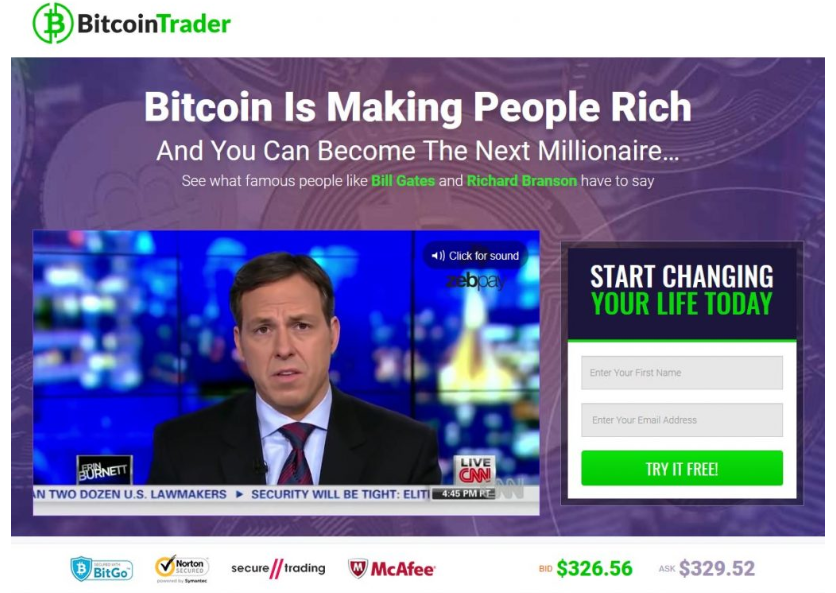Click the BitcoinTrader circular B logo icon
This screenshot has width=836, height=593.
[x=53, y=23]
